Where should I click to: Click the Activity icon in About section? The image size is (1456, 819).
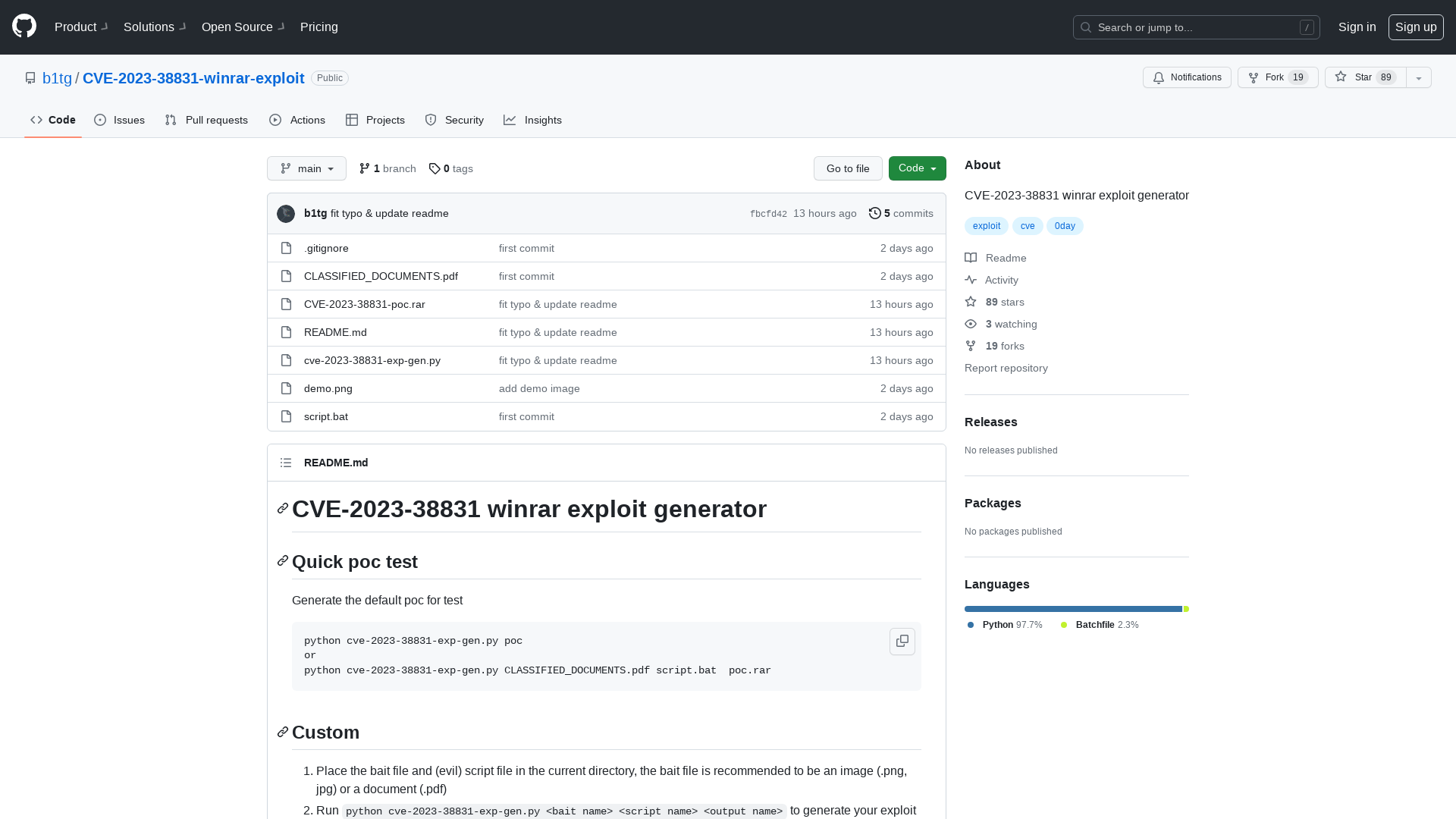[971, 280]
